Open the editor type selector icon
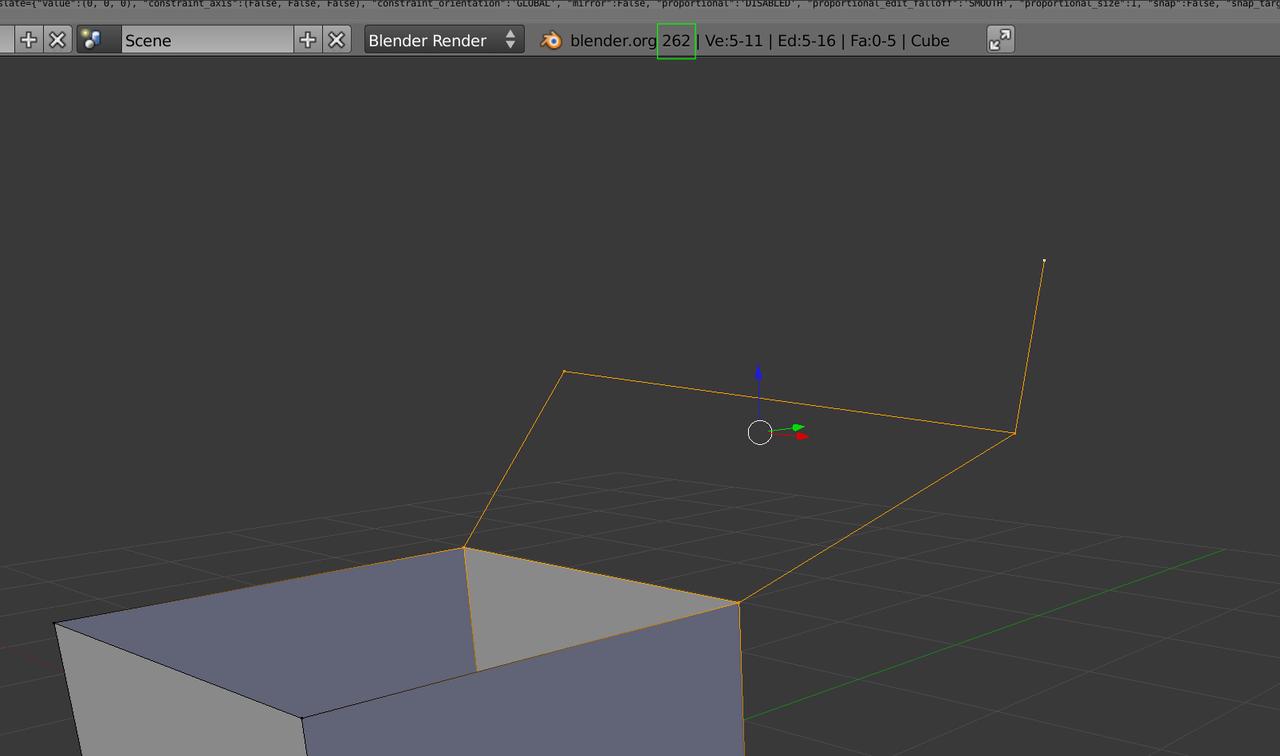The height and width of the screenshot is (756, 1280). 4,40
